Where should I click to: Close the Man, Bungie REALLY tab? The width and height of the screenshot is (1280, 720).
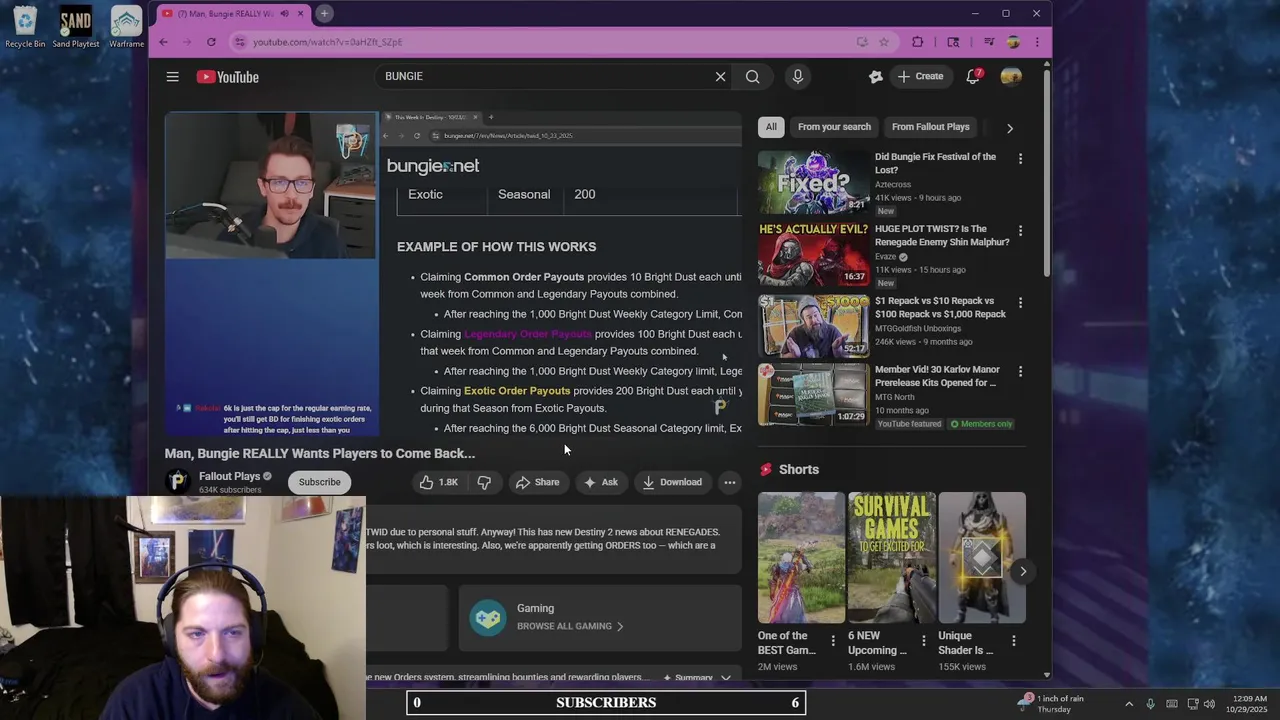pos(301,13)
